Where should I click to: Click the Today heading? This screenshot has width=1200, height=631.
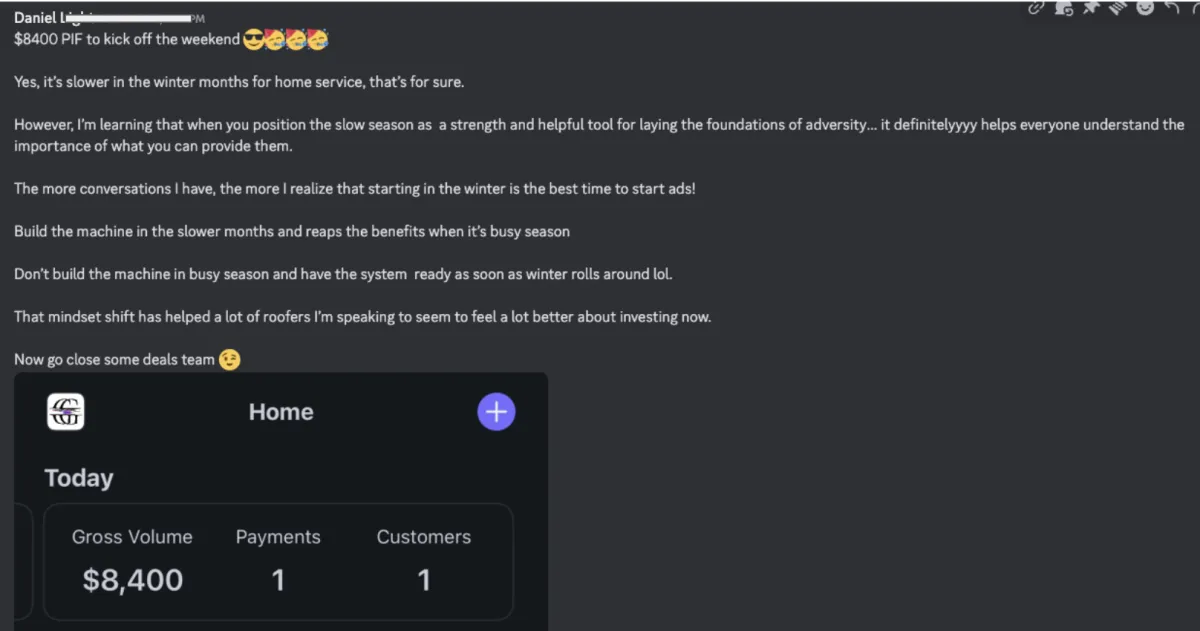[x=79, y=478]
